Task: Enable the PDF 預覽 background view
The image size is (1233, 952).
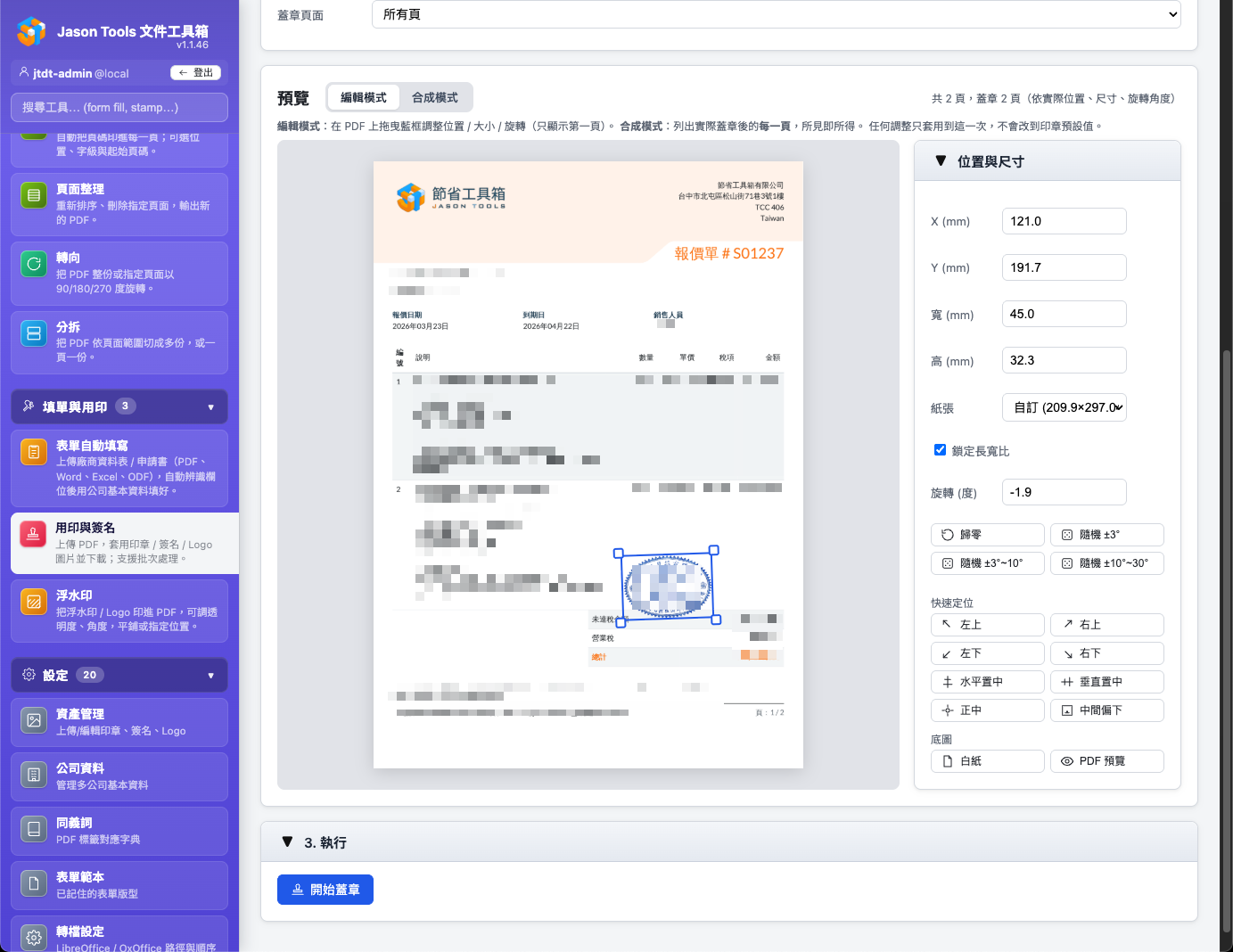Action: click(1106, 760)
